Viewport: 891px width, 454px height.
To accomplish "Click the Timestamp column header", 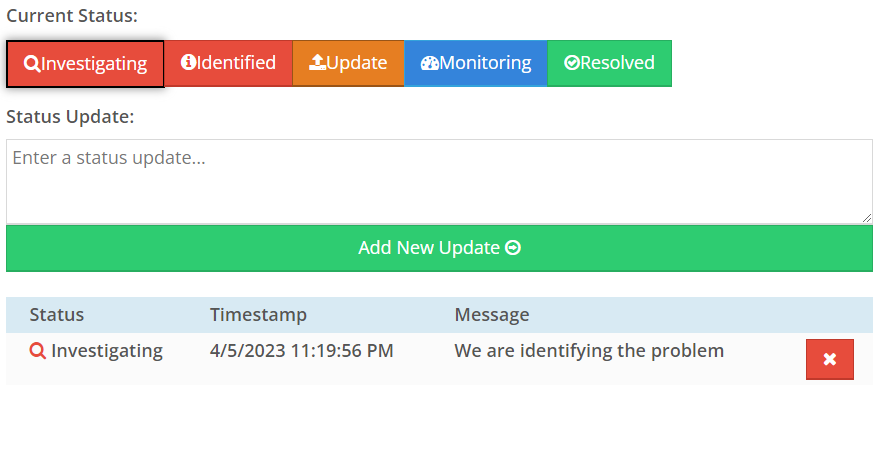I will pos(259,315).
